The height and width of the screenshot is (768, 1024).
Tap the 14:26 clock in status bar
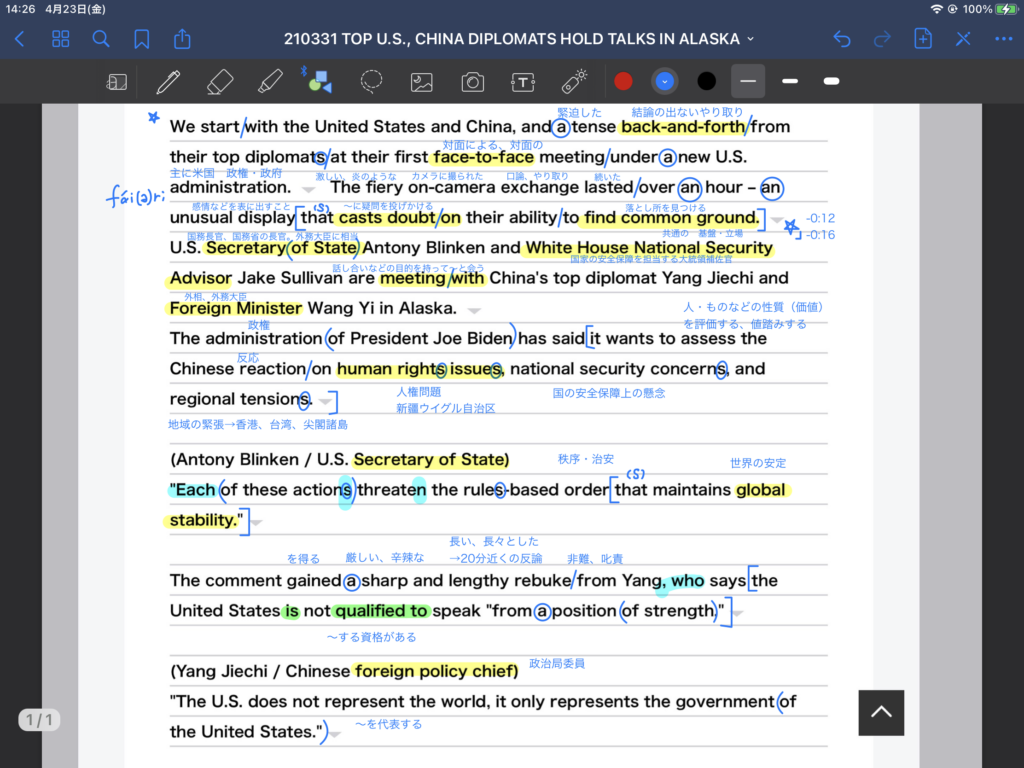point(20,9)
